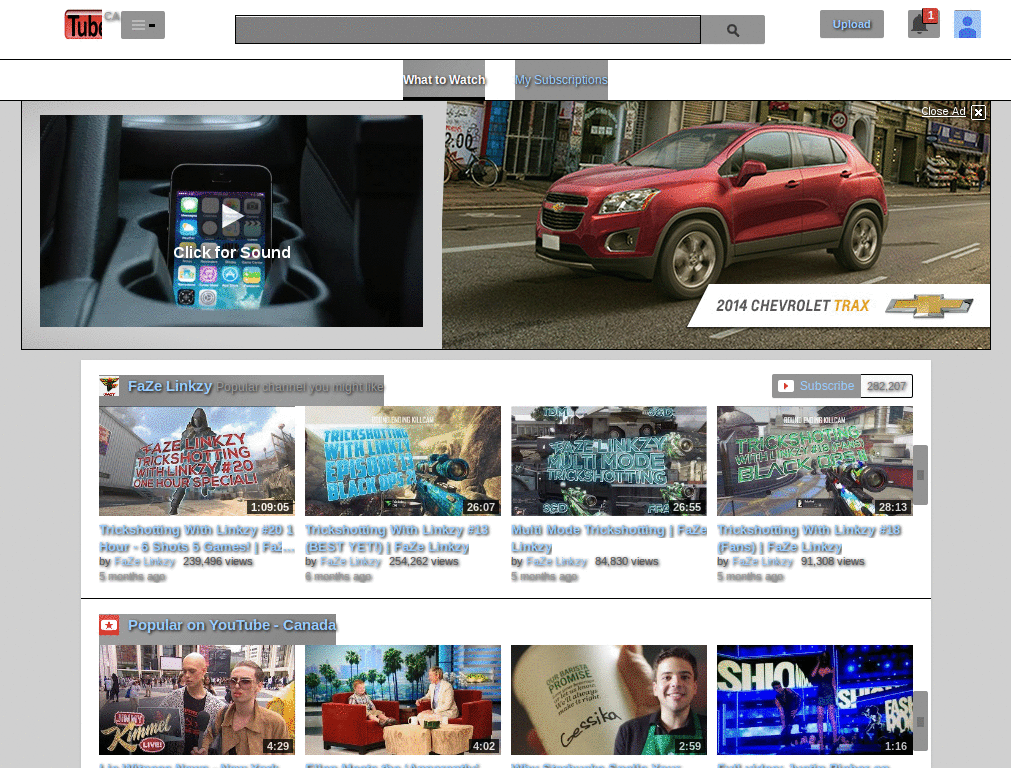Screen dimensions: 1024x768
Task: Click FaZe Linkzy author under 84,830 views video
Action: [x=556, y=562]
